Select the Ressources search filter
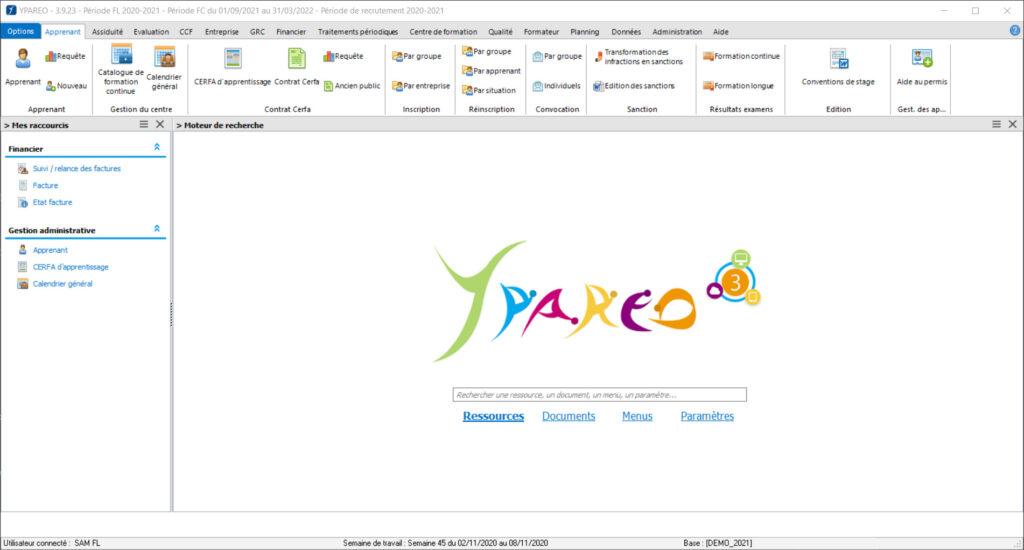1024x550 pixels. 493,416
